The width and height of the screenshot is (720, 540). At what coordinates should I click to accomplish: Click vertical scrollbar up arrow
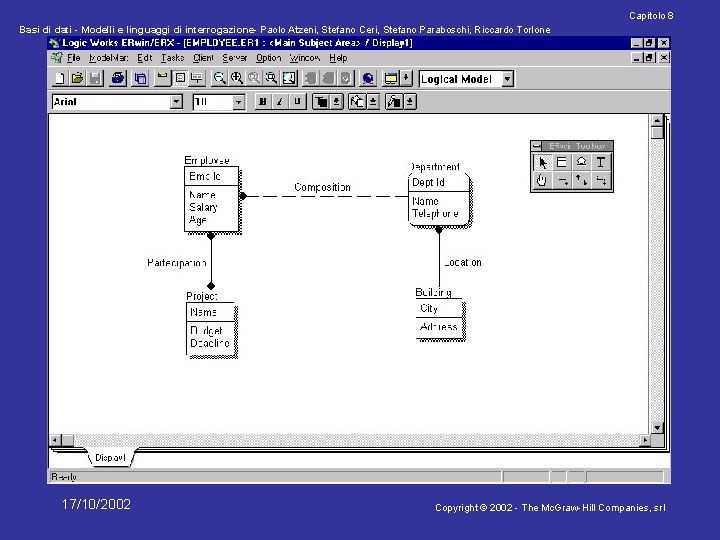click(657, 121)
